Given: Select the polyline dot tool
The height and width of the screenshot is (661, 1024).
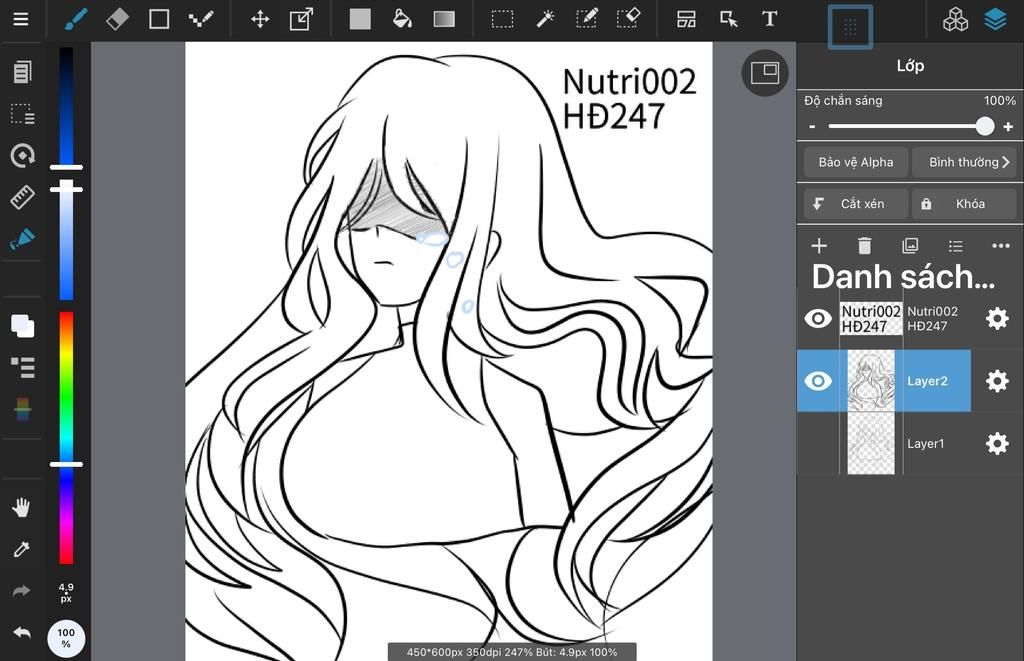Looking at the screenshot, I should pyautogui.click(x=200, y=19).
